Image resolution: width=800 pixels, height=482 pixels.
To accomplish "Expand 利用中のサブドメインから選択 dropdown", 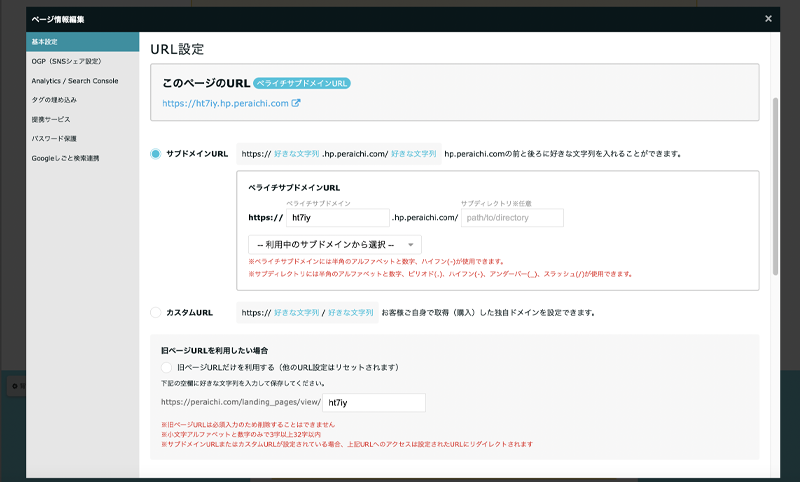I will click(x=334, y=245).
